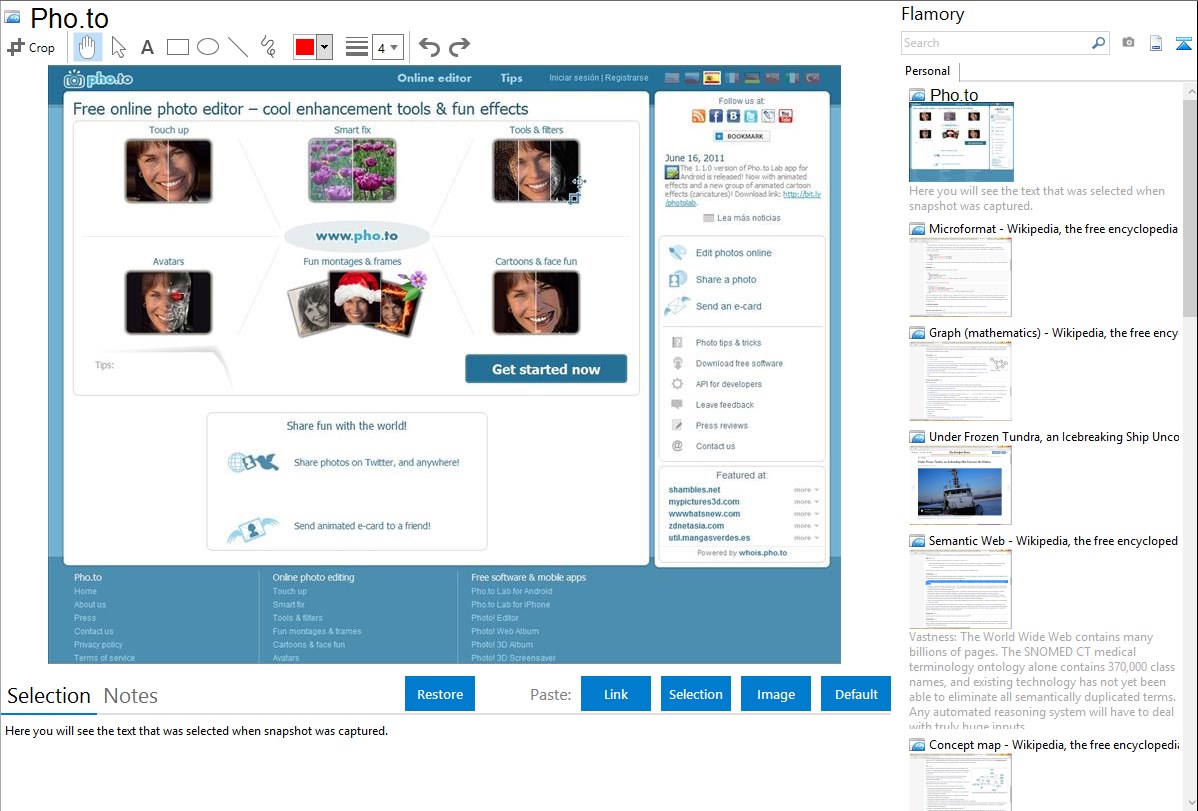This screenshot has height=811, width=1198.
Task: Pick the ellipse drawing tool
Action: click(x=208, y=47)
